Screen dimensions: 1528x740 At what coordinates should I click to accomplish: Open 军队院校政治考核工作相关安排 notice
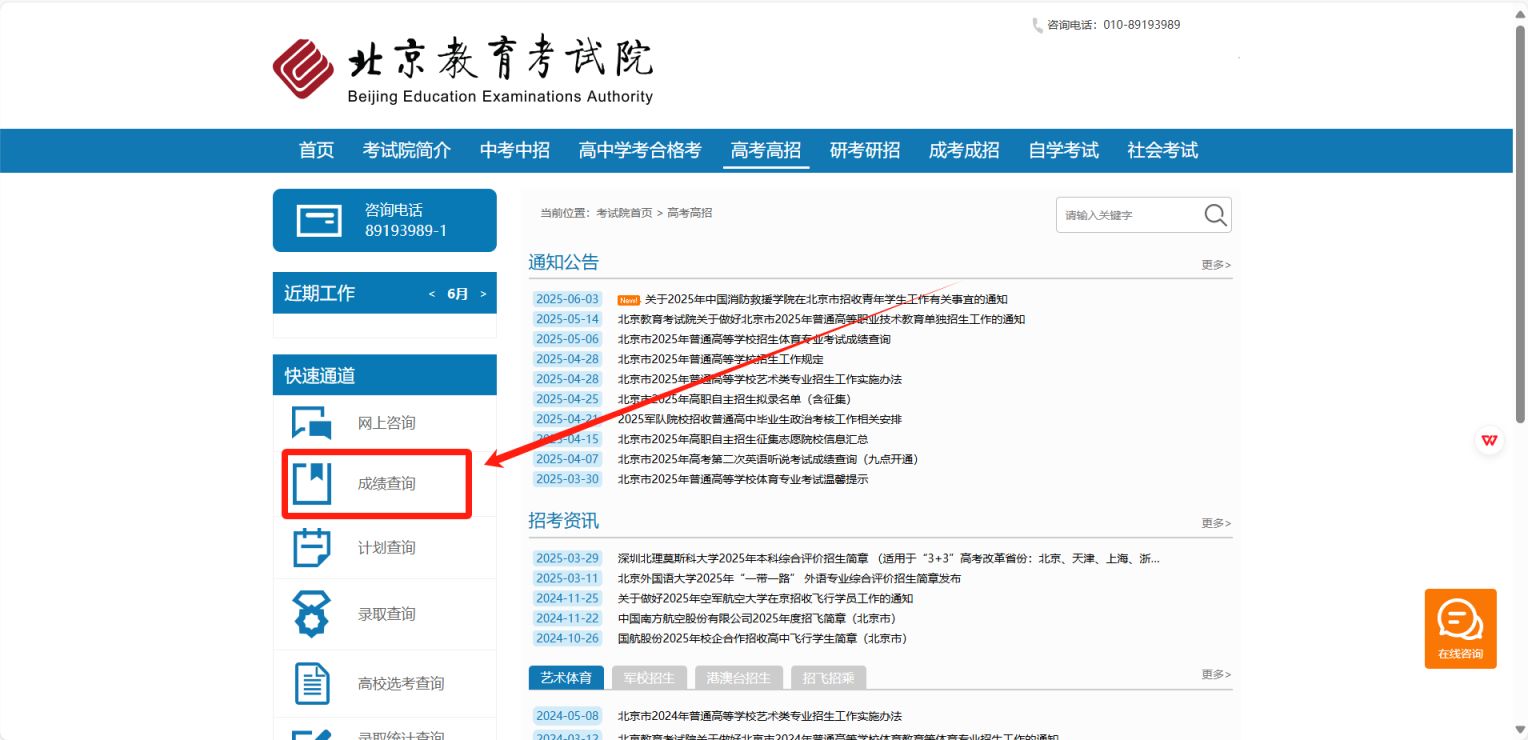pos(760,419)
